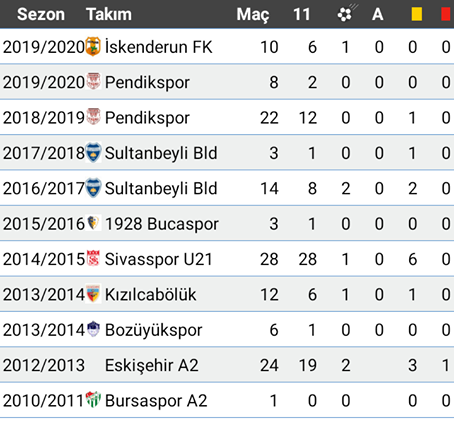Click the Sivasspor U21 club crest
The height and width of the screenshot is (443, 454).
93,258
